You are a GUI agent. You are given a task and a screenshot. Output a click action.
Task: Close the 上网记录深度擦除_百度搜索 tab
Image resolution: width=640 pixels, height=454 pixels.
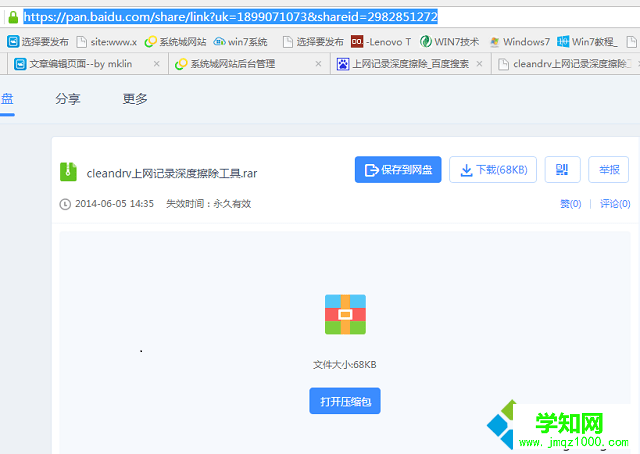(x=480, y=64)
